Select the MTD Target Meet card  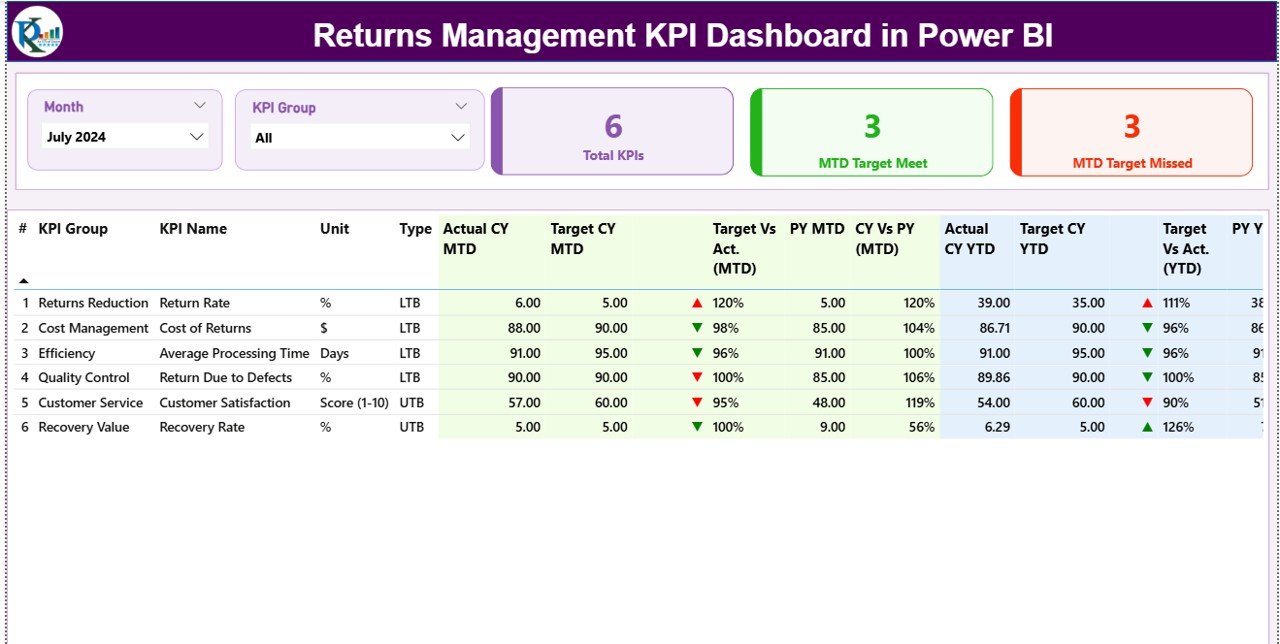(x=872, y=132)
